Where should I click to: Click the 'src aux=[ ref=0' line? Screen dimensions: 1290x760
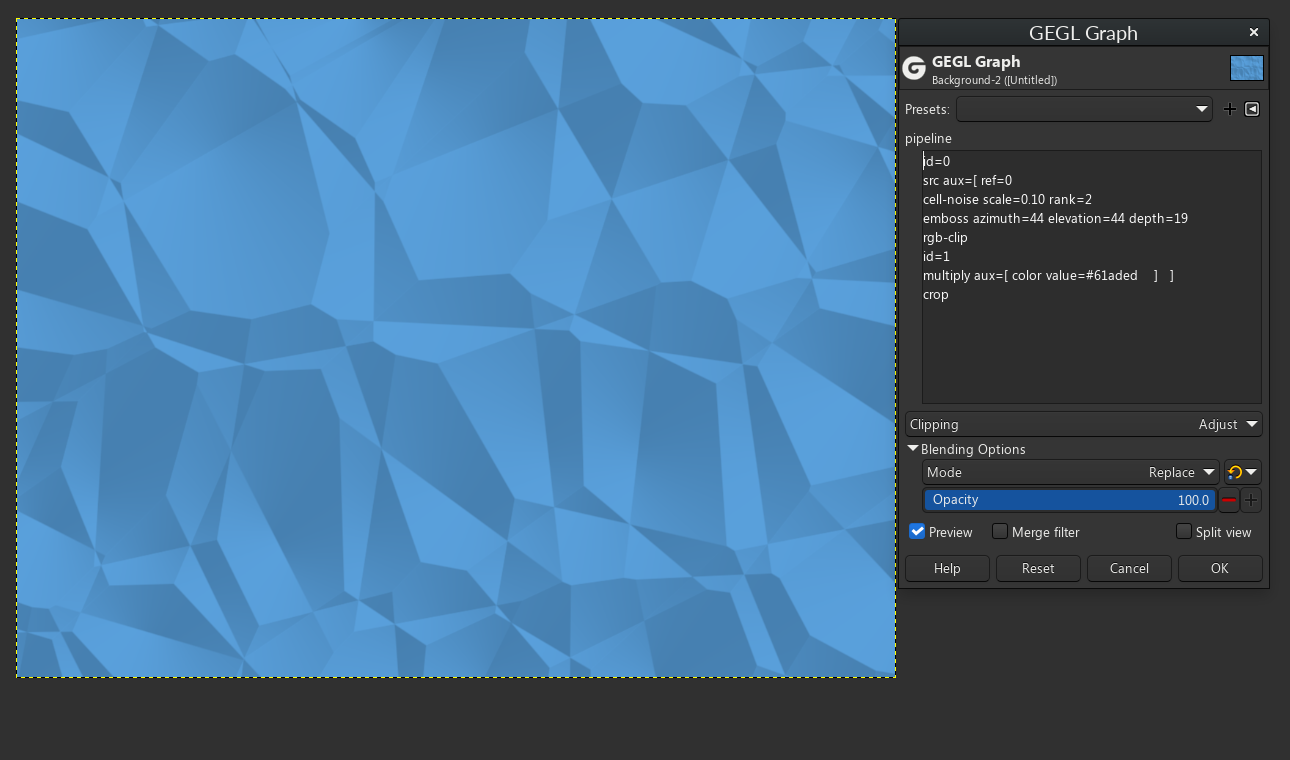tap(967, 180)
